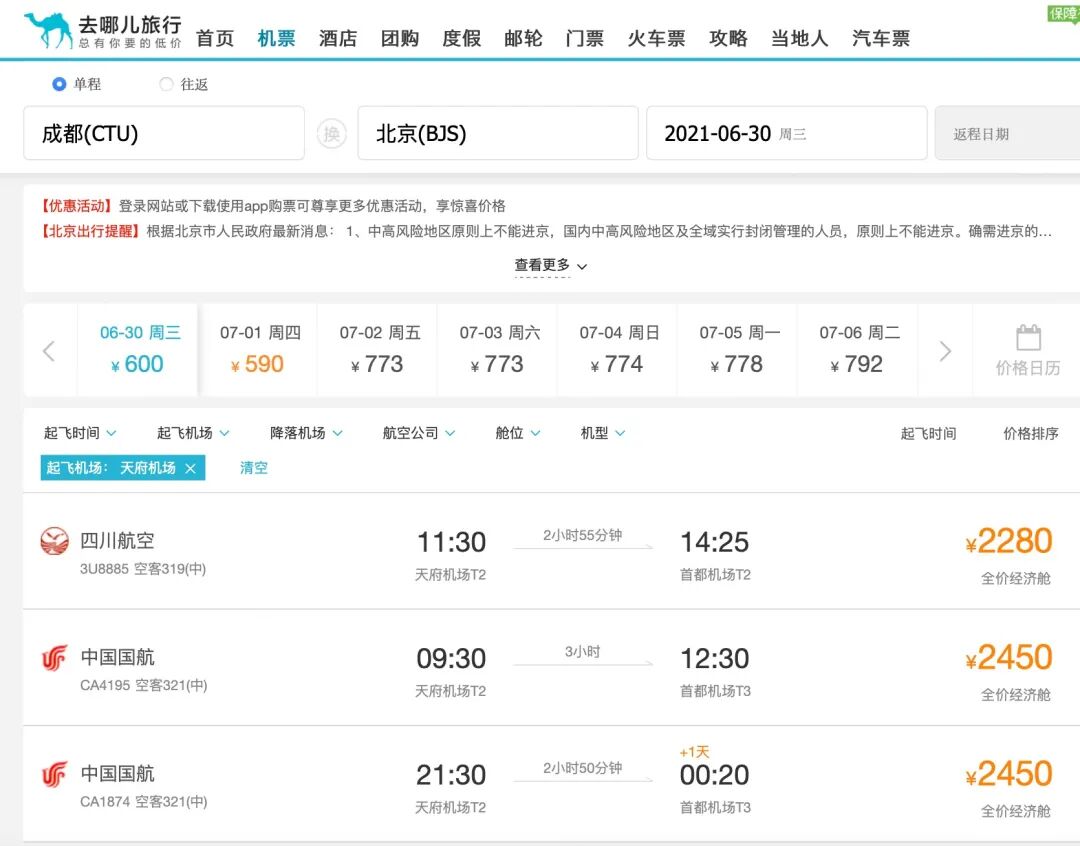This screenshot has height=846, width=1080.
Task: Click the left arrow to see earlier dates
Action: pos(48,349)
